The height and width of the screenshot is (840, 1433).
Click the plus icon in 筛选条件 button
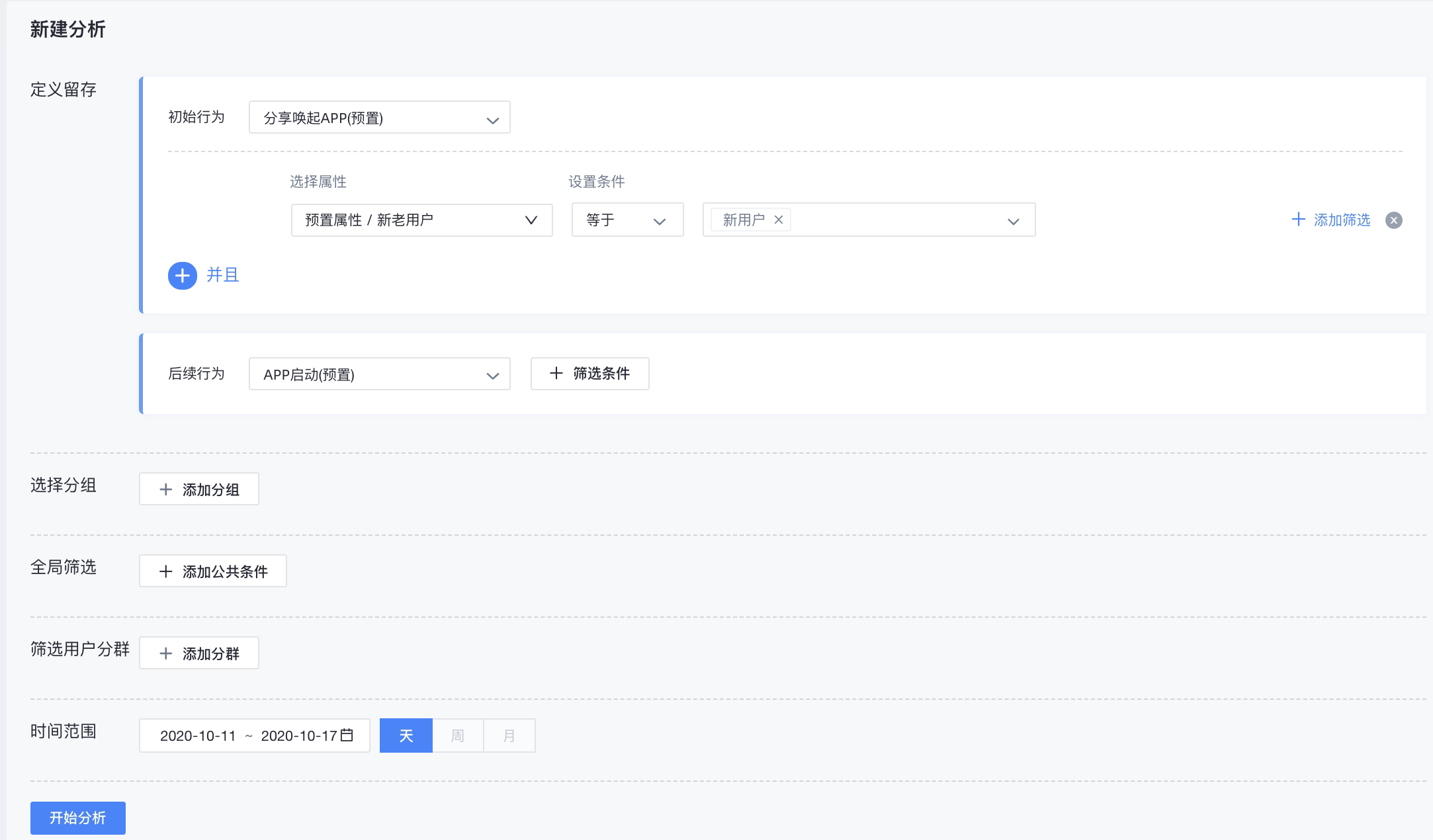556,373
